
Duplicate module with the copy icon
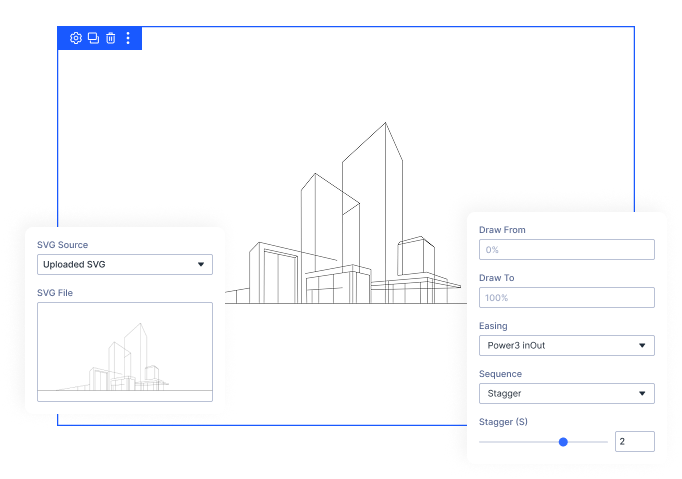[x=93, y=38]
